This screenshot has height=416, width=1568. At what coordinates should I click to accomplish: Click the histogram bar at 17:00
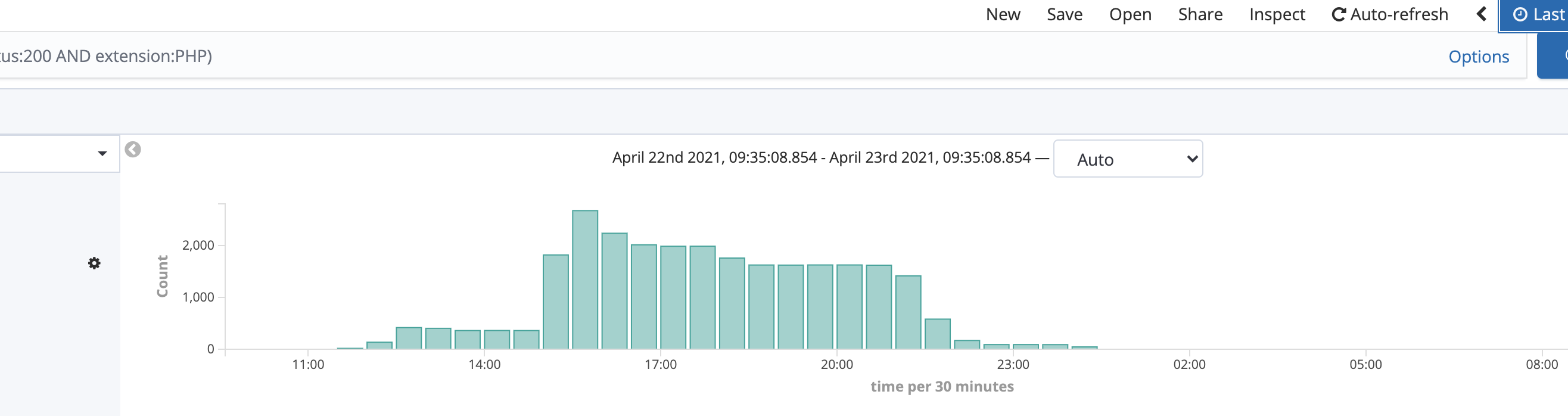pos(673,297)
